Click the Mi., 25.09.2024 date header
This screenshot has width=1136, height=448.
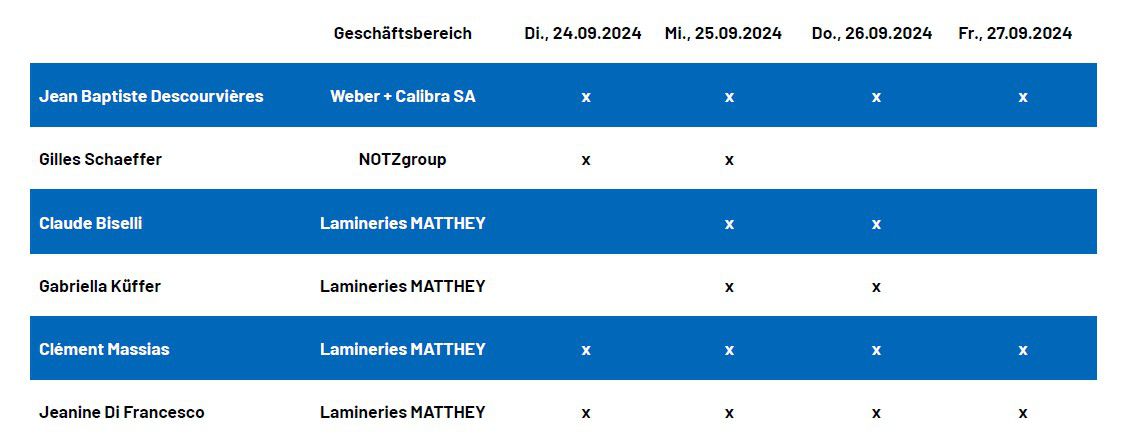coord(723,33)
